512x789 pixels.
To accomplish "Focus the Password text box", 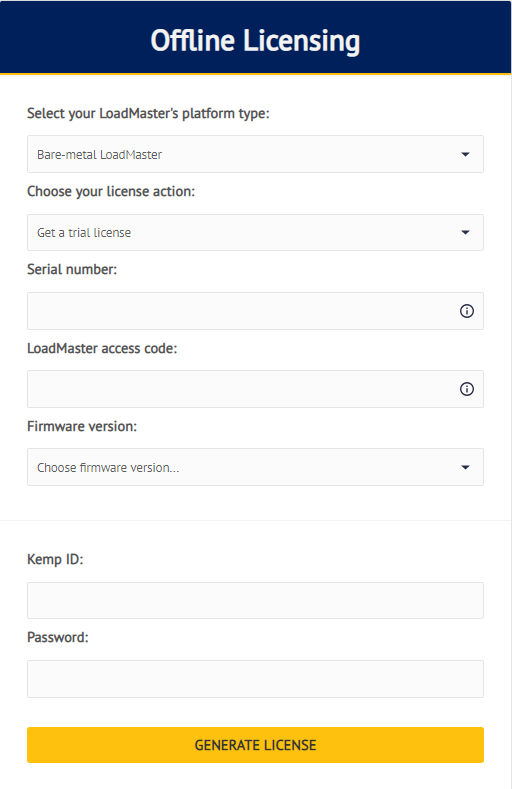I will [255, 679].
